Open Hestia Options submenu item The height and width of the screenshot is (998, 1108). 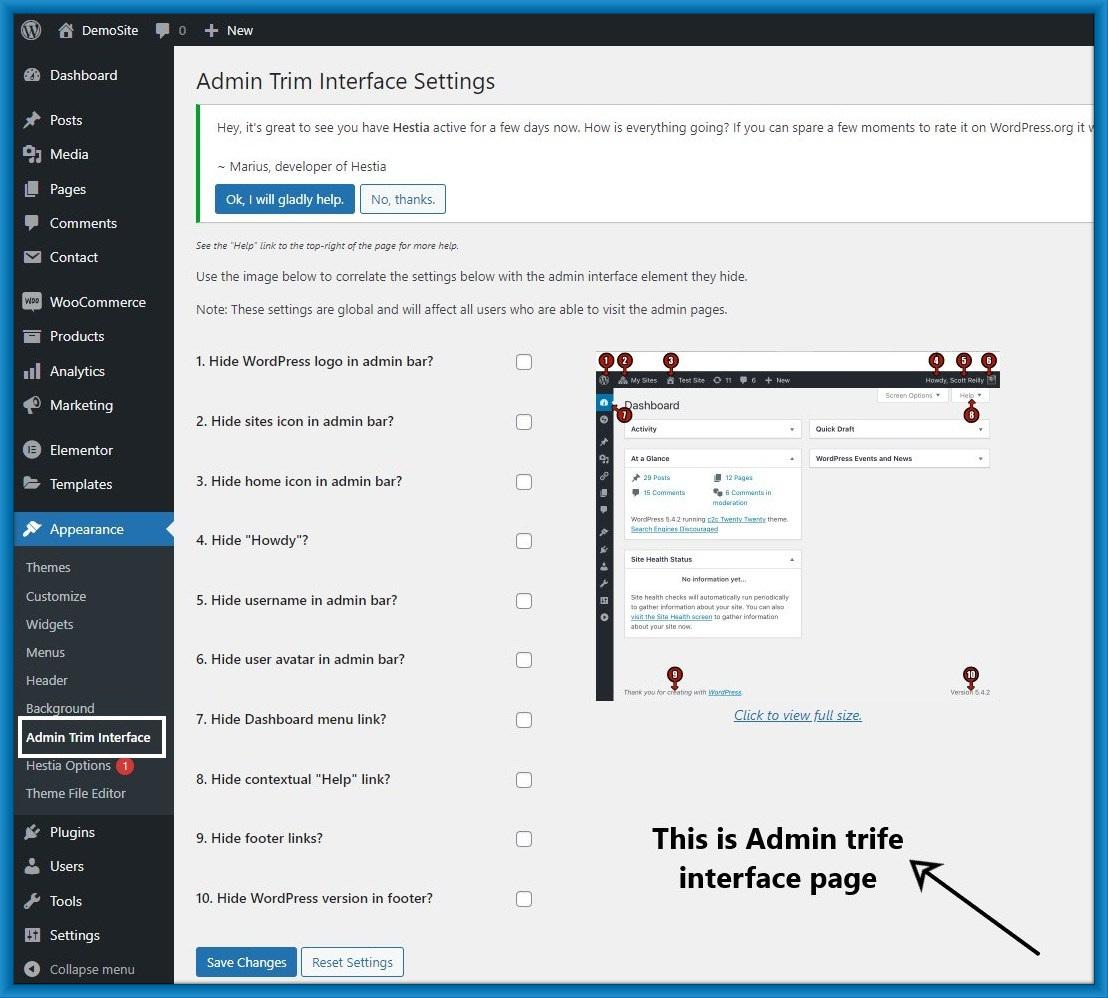click(69, 765)
